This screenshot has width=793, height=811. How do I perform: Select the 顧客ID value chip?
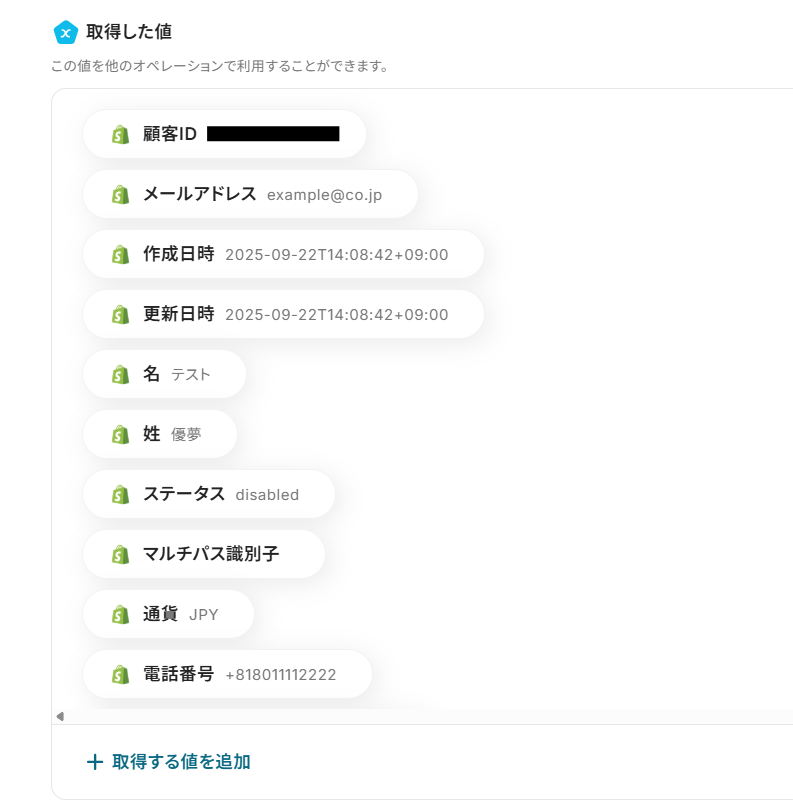coord(225,134)
